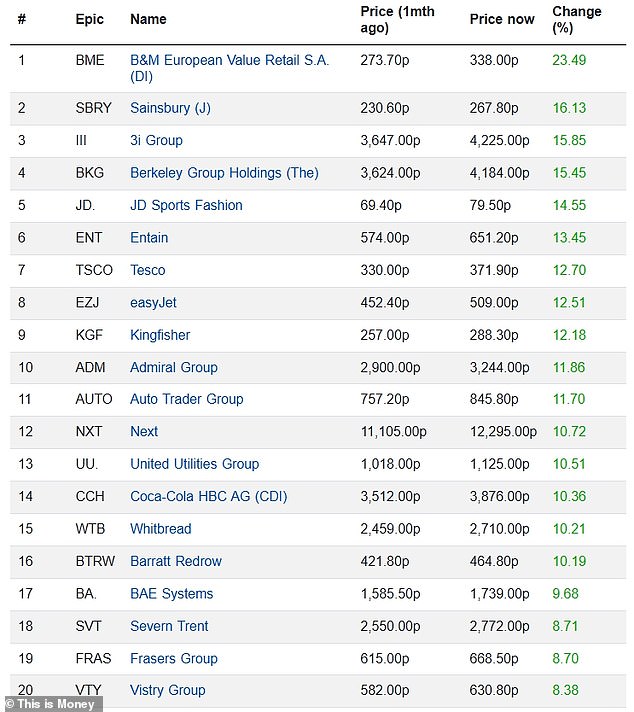The height and width of the screenshot is (712, 634).
Task: Open the Sainsbury (J) company link
Action: 170,108
